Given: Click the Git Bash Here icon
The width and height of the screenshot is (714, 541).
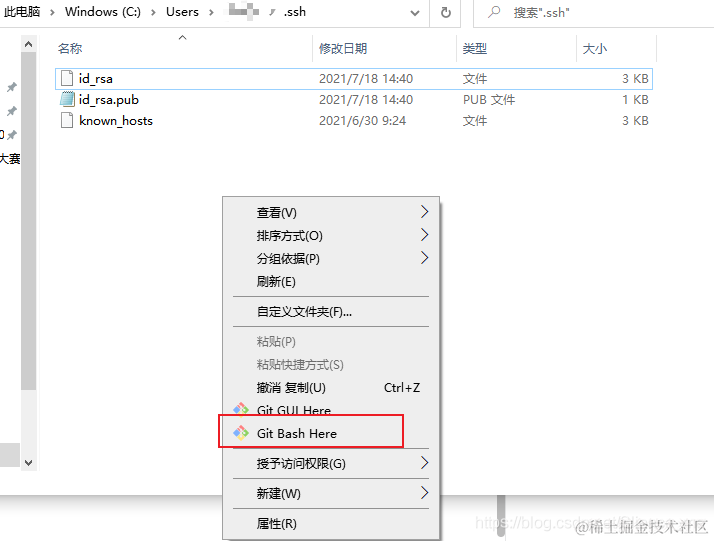Looking at the screenshot, I should tap(241, 433).
